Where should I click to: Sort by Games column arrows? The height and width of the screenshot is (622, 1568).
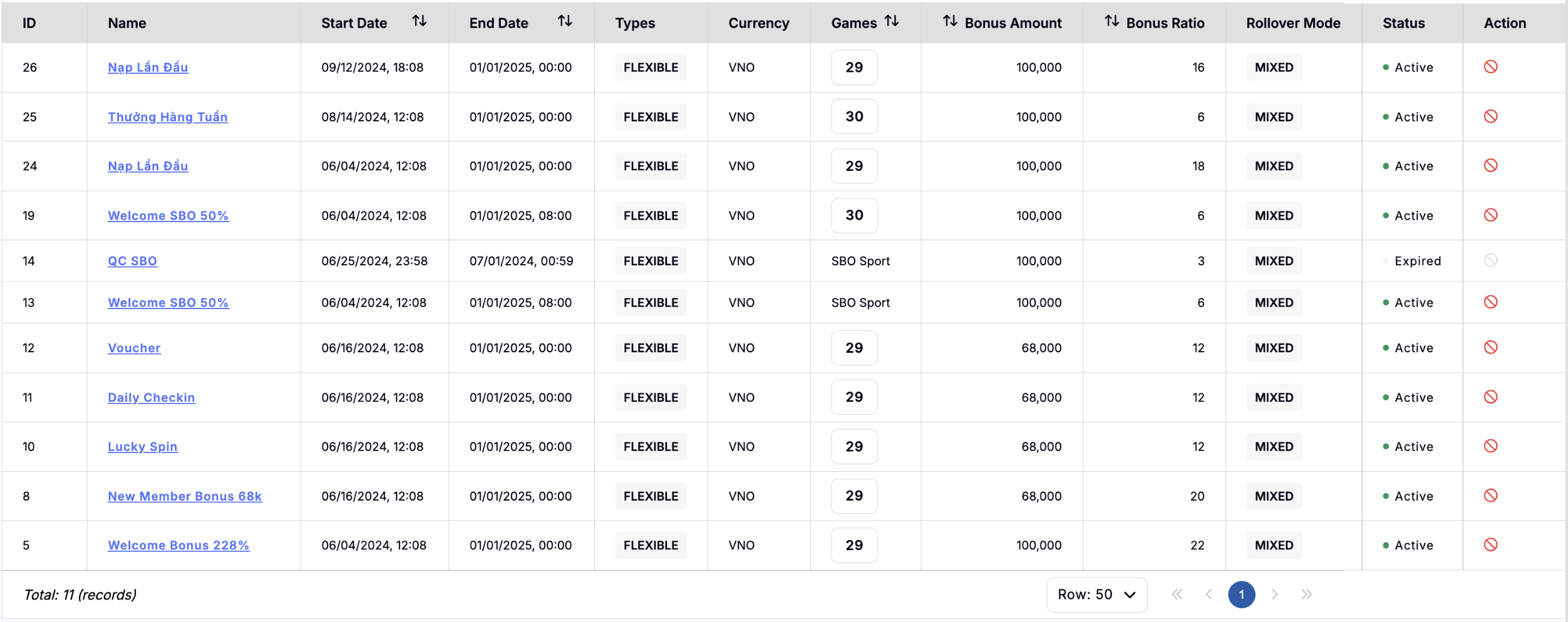[892, 22]
